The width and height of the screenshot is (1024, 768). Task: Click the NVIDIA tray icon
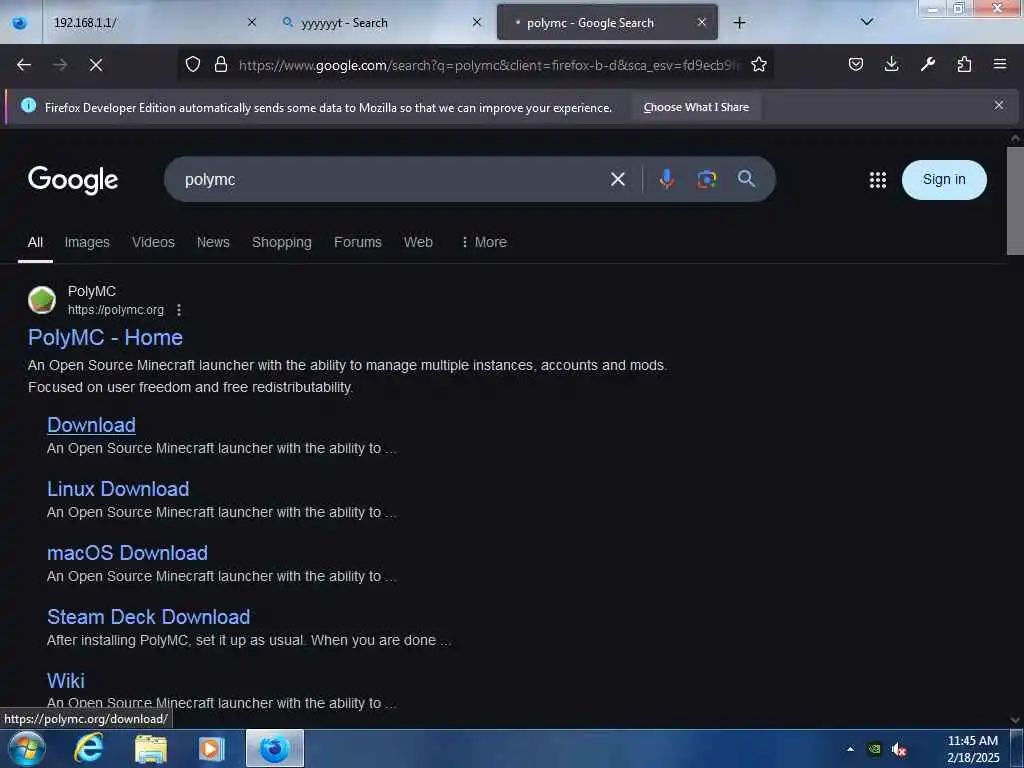coord(874,749)
